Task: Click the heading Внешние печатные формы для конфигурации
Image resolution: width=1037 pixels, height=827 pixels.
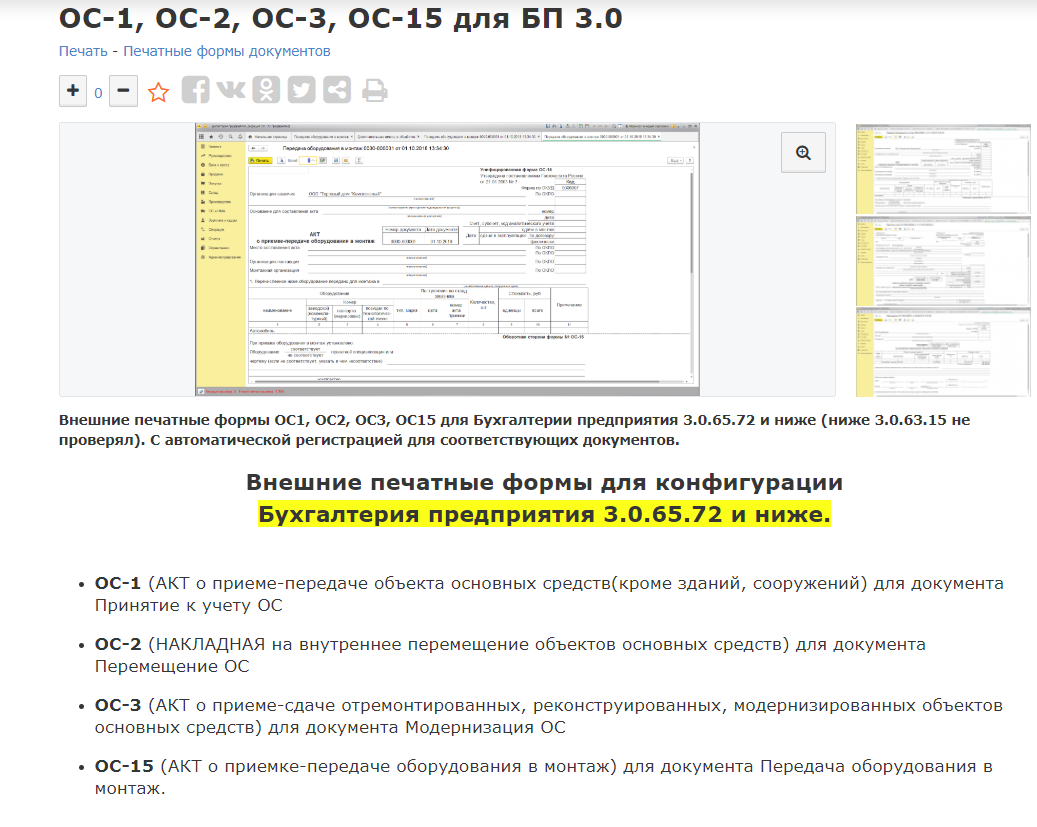Action: [x=544, y=482]
